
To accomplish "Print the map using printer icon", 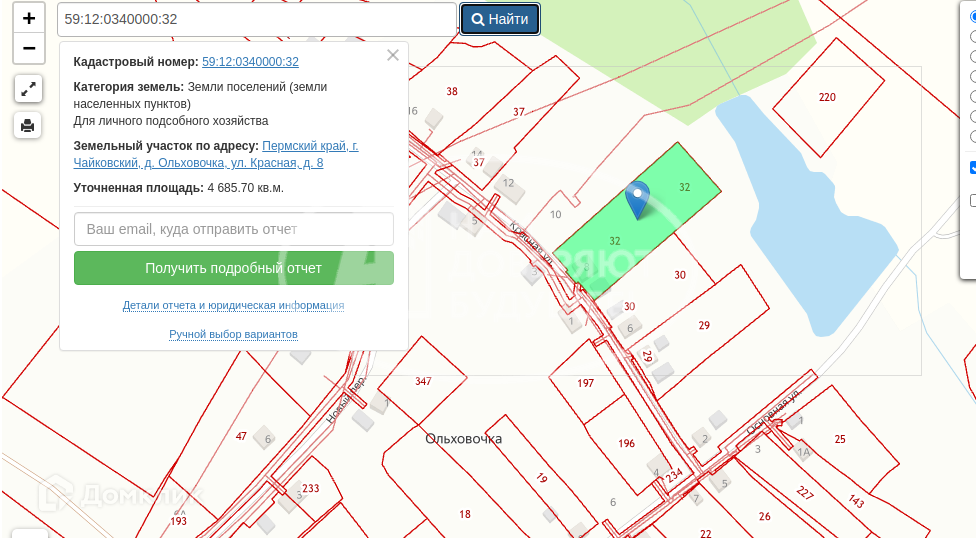I will click(28, 125).
